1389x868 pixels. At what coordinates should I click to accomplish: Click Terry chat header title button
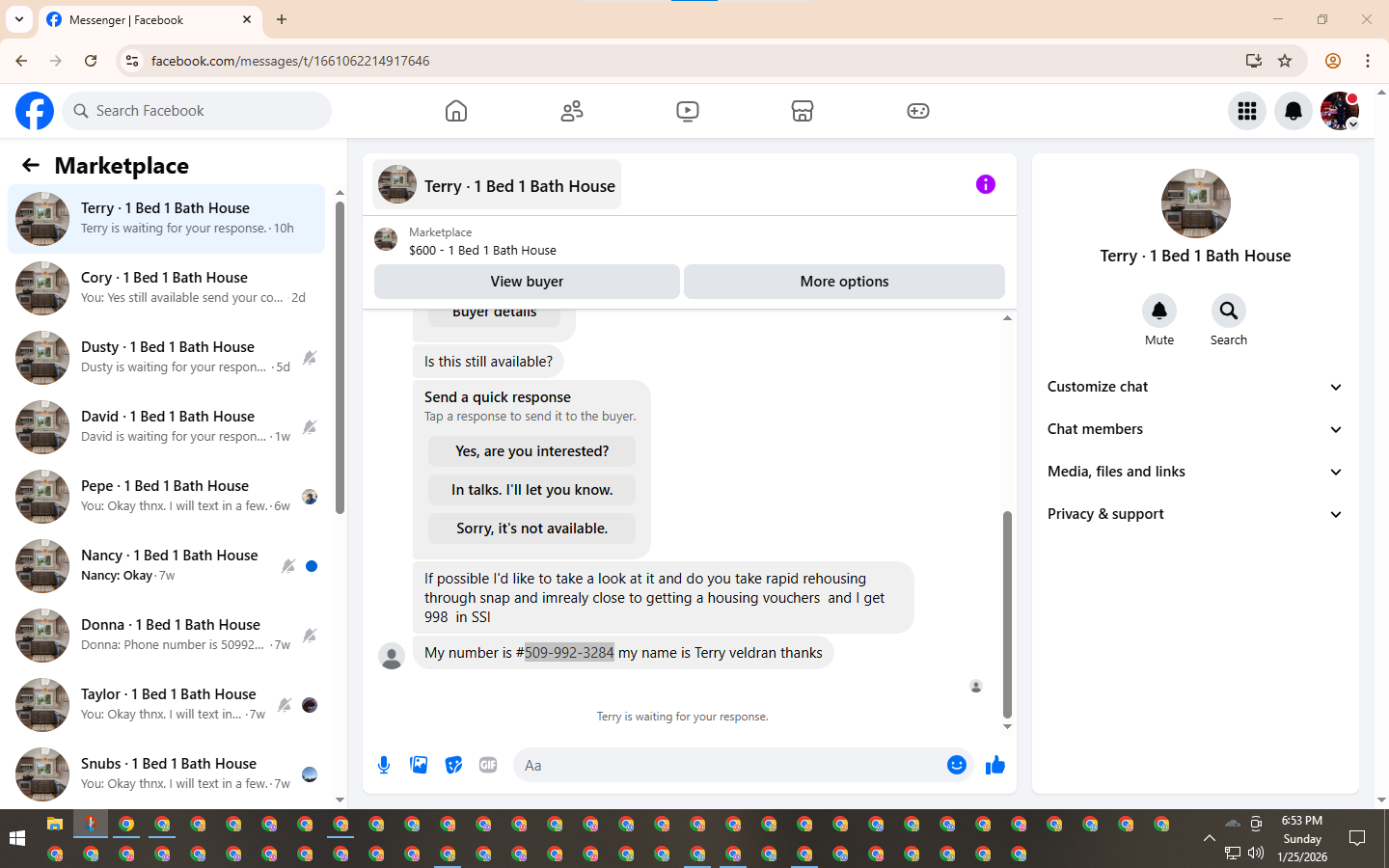pyautogui.click(x=497, y=185)
